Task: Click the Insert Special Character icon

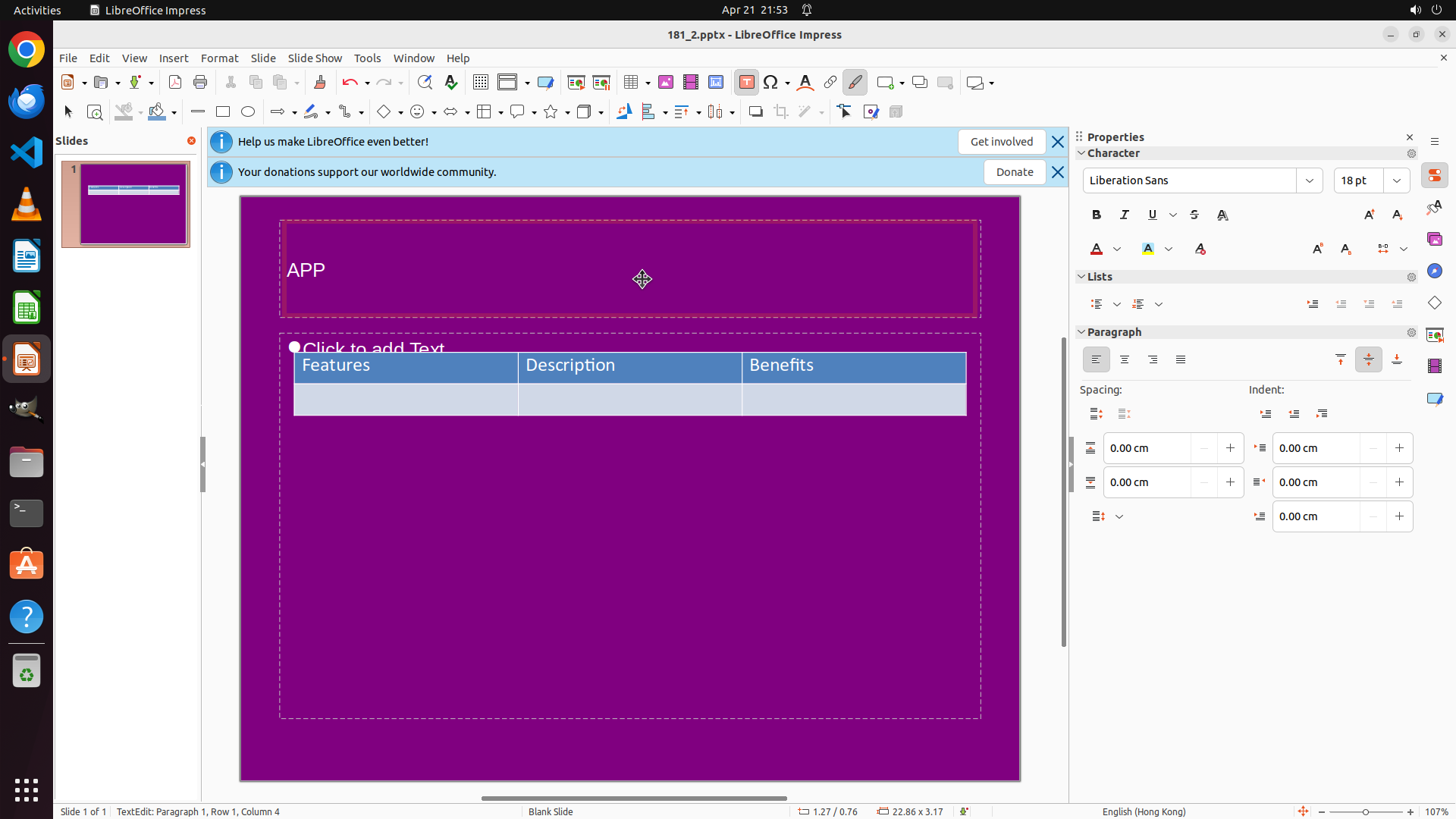Action: pos(771,83)
